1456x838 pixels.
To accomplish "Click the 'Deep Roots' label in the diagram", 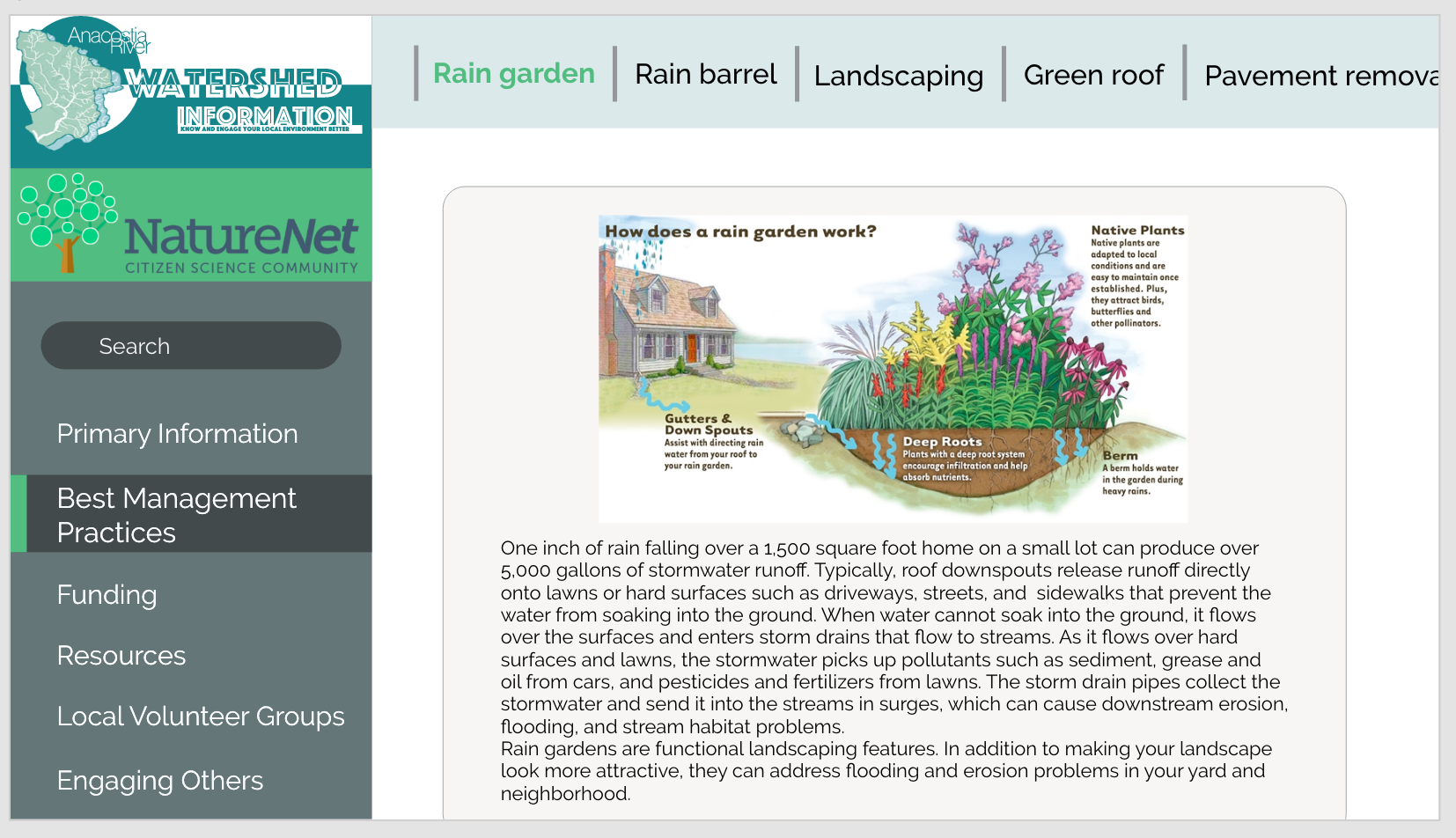I will tap(942, 442).
